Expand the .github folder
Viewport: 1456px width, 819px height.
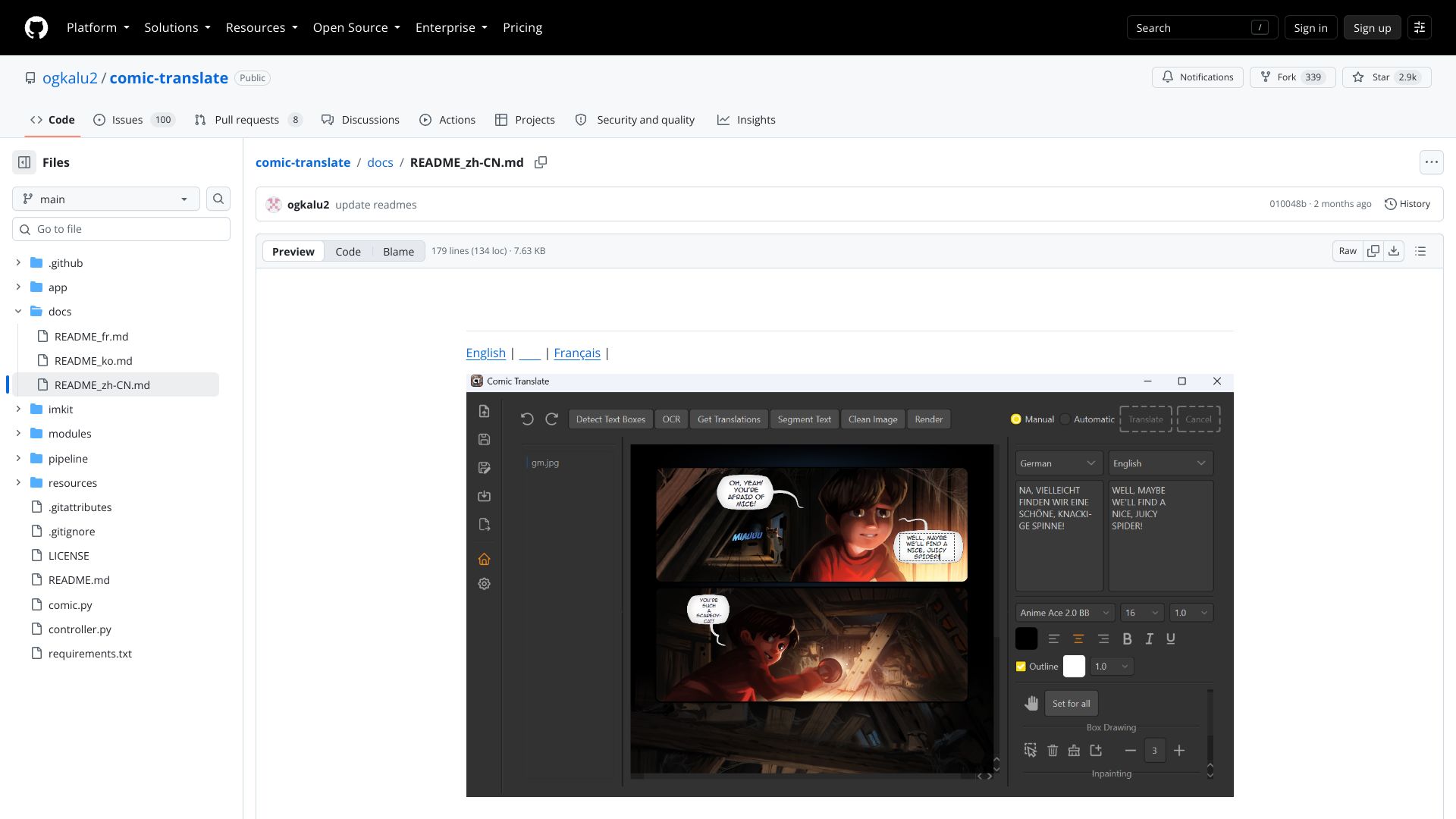click(x=18, y=263)
